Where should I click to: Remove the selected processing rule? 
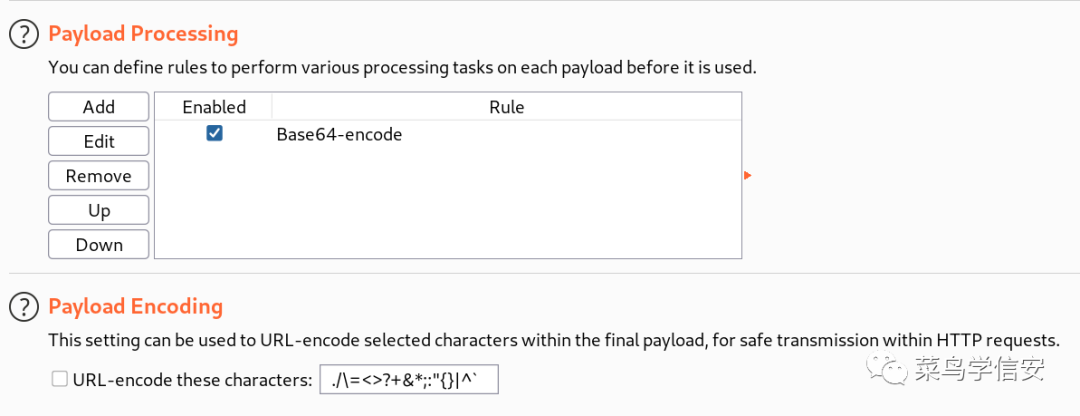98,176
